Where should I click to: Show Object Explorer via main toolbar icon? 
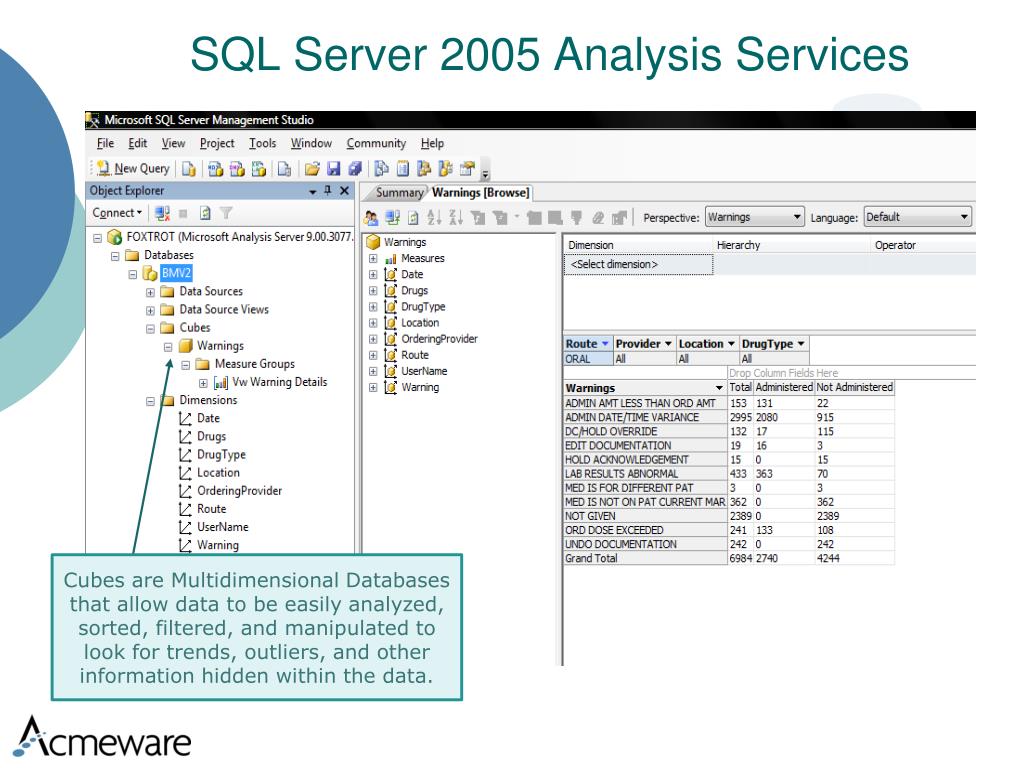point(424,169)
